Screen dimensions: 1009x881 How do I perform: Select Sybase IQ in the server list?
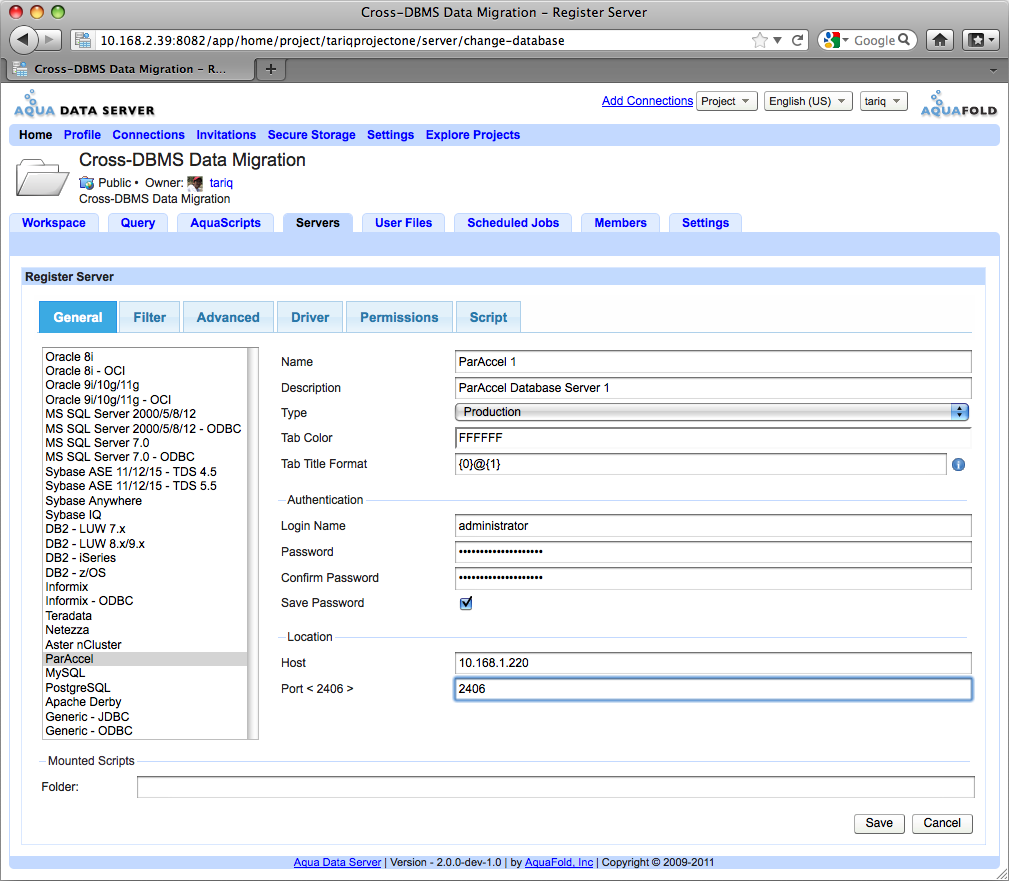click(145, 515)
